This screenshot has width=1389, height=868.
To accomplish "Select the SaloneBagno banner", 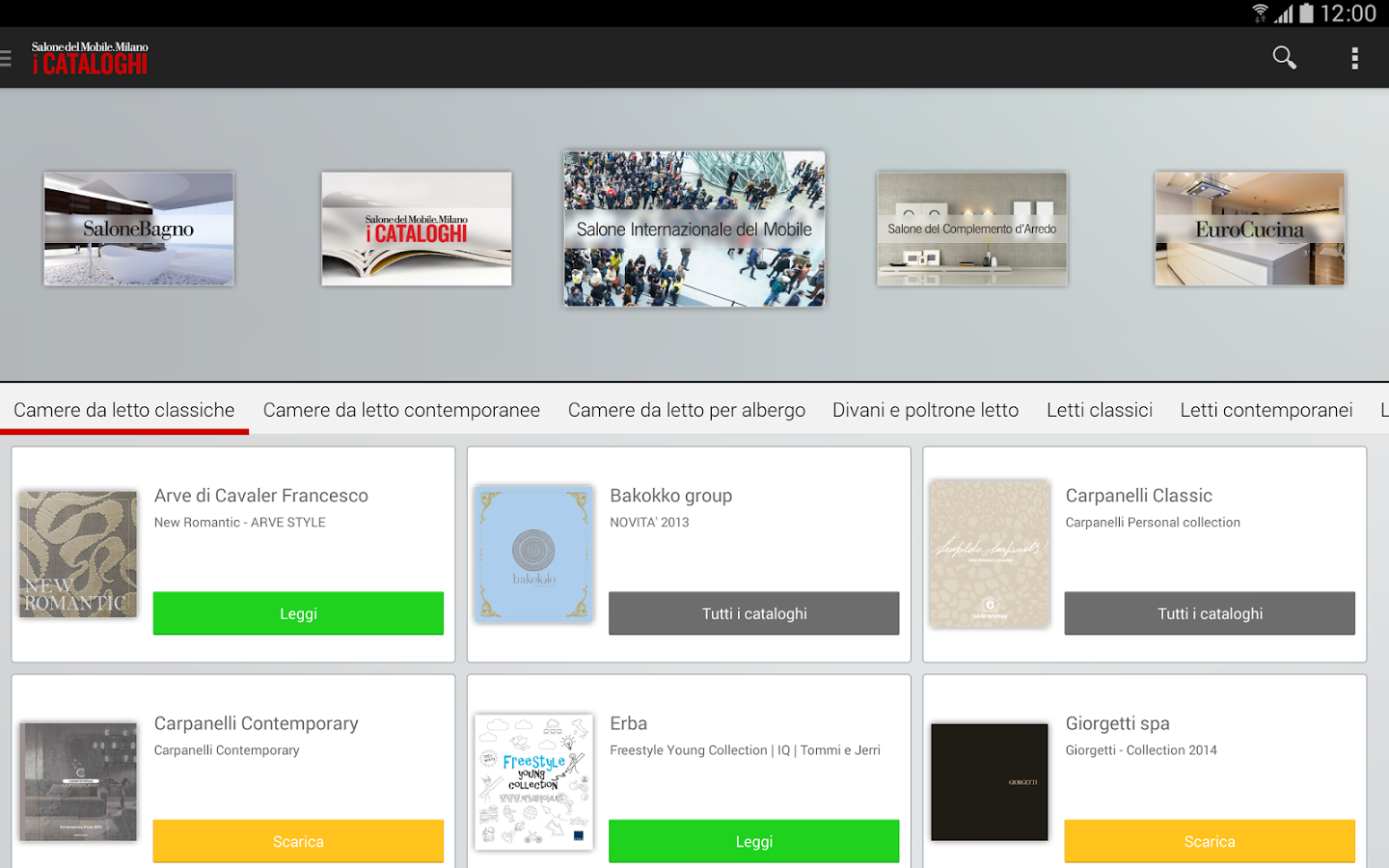I will point(139,229).
